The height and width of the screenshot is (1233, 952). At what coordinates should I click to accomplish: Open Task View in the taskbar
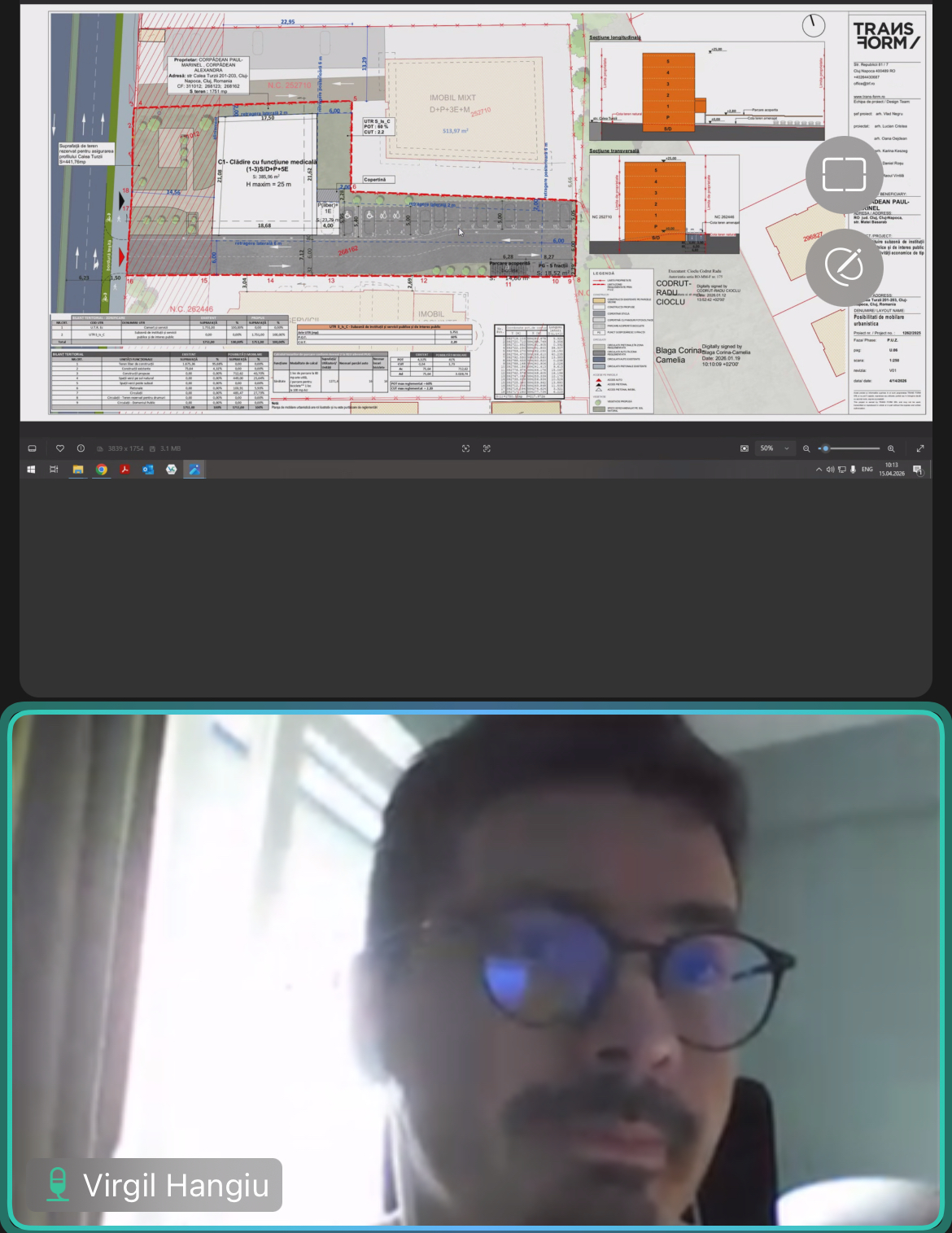[54, 470]
